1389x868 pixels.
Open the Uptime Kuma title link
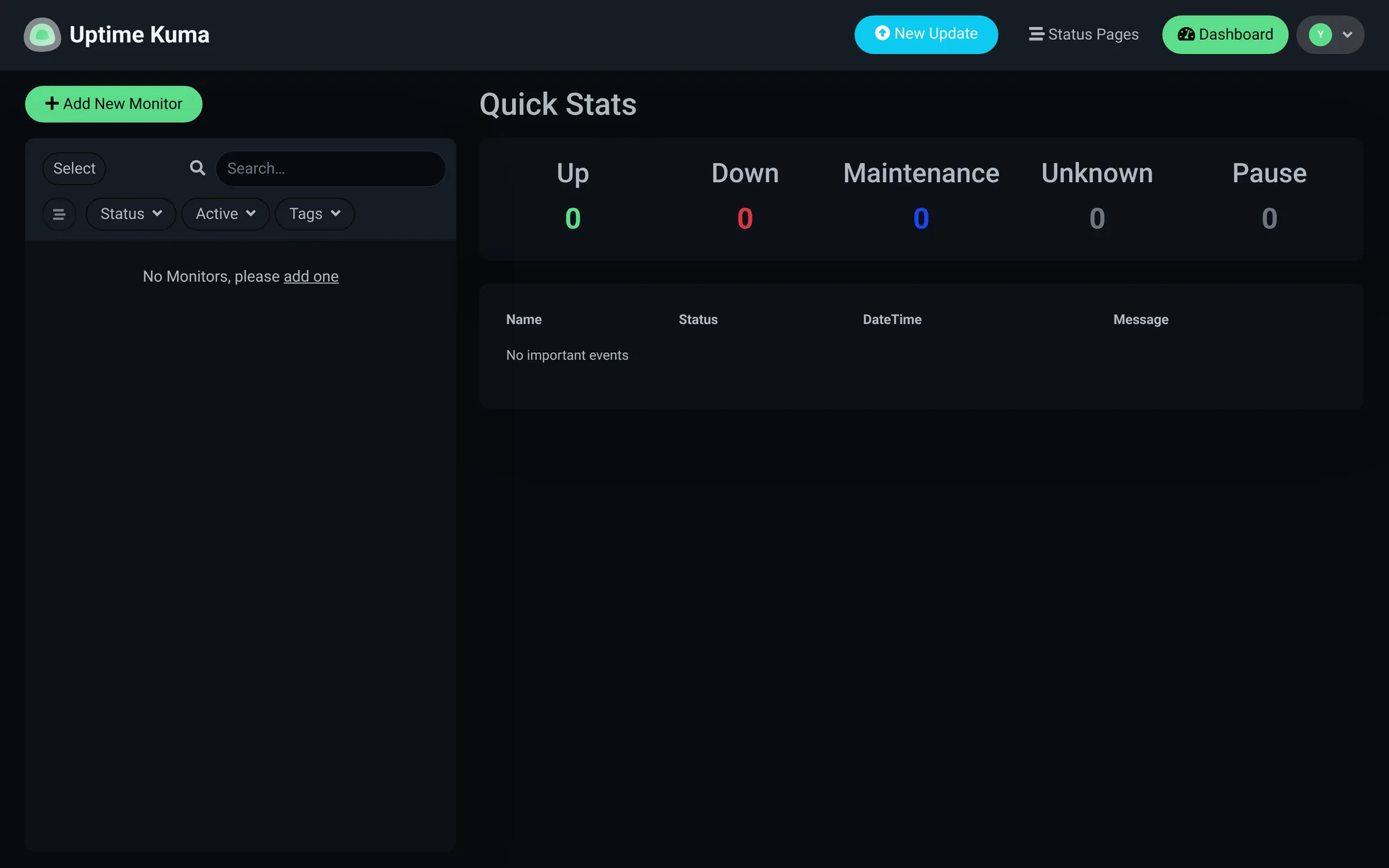pyautogui.click(x=139, y=35)
